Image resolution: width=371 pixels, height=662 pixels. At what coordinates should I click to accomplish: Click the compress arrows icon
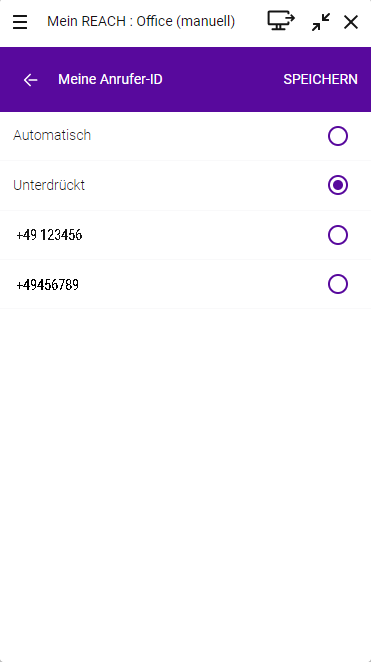coord(321,22)
